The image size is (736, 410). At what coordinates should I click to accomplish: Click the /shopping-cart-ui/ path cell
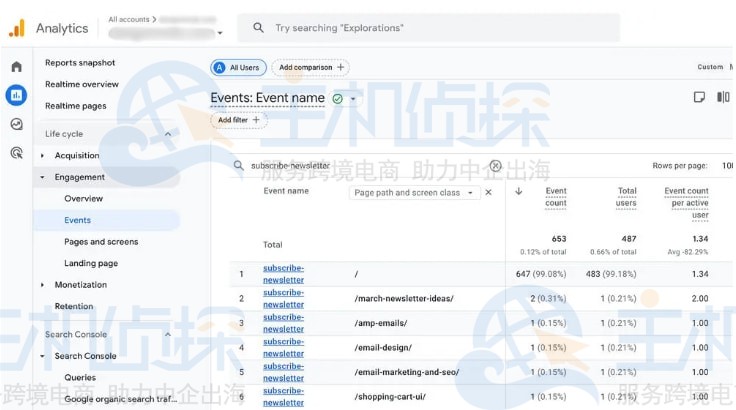tap(391, 396)
